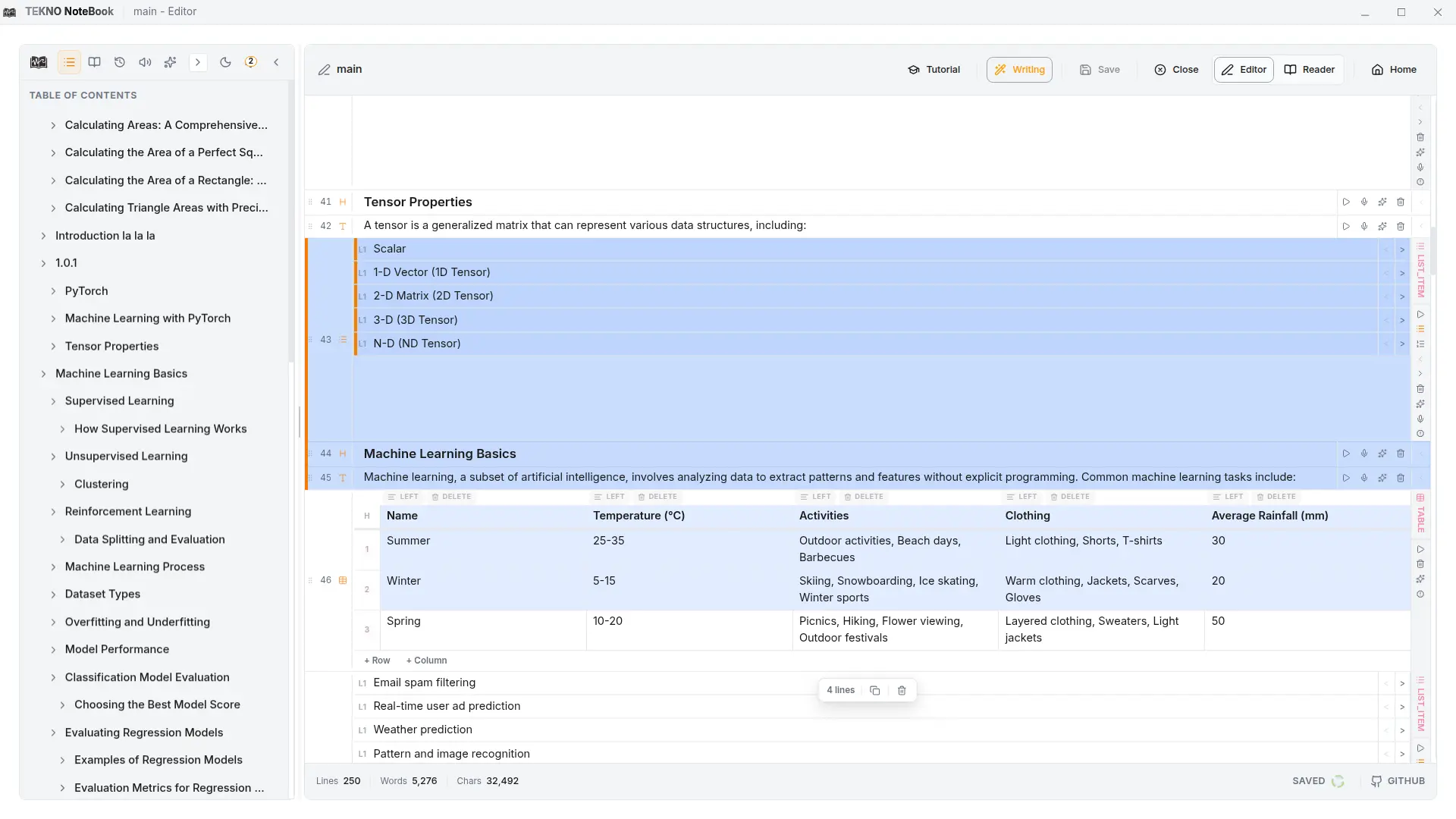Expand the Machine Learning Basics tree node

[43, 374]
